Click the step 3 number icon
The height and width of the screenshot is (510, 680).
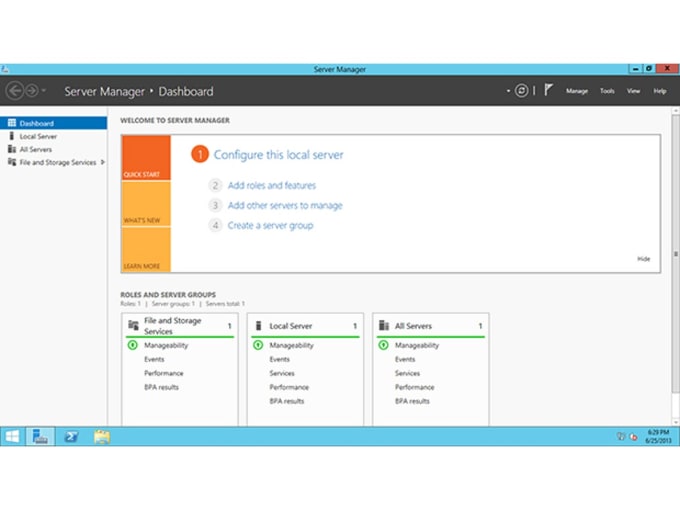pyautogui.click(x=215, y=206)
